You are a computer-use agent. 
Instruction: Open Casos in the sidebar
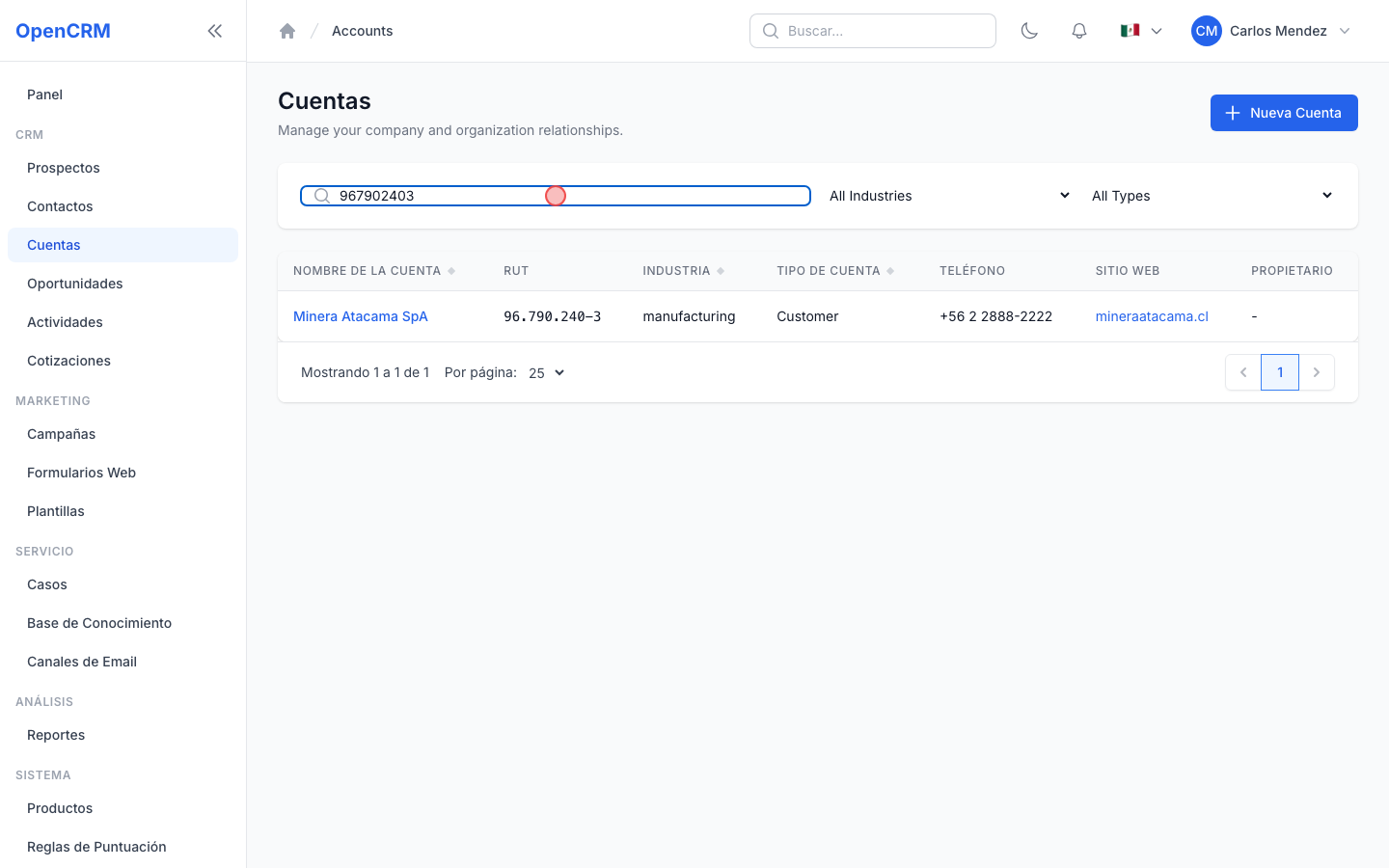pyautogui.click(x=123, y=584)
